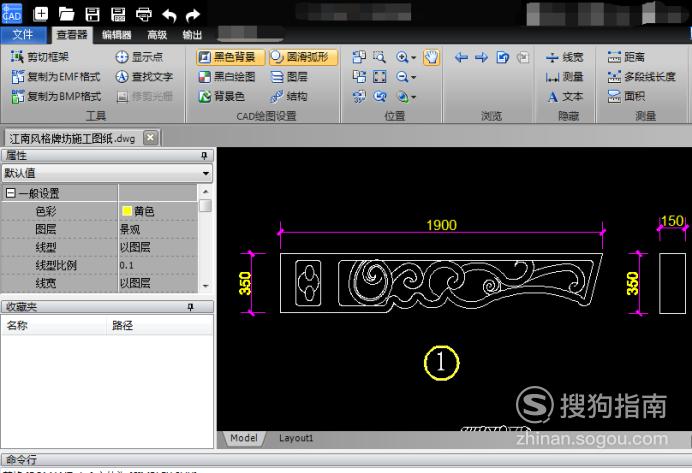Image resolution: width=692 pixels, height=473 pixels.
Task: Switch to the 编辑器 ribbon tab
Action: pos(117,35)
